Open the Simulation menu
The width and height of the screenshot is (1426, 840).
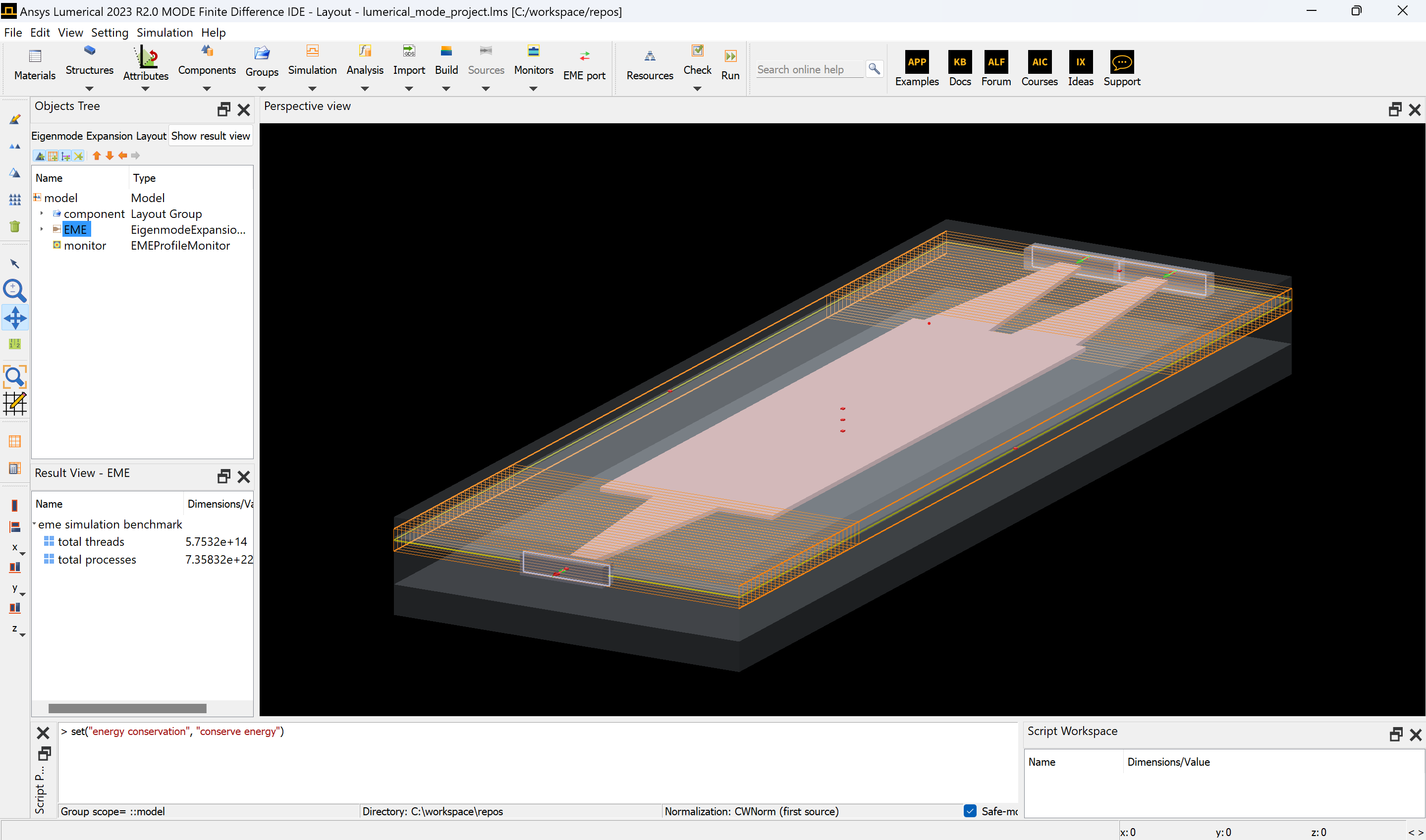(x=164, y=32)
